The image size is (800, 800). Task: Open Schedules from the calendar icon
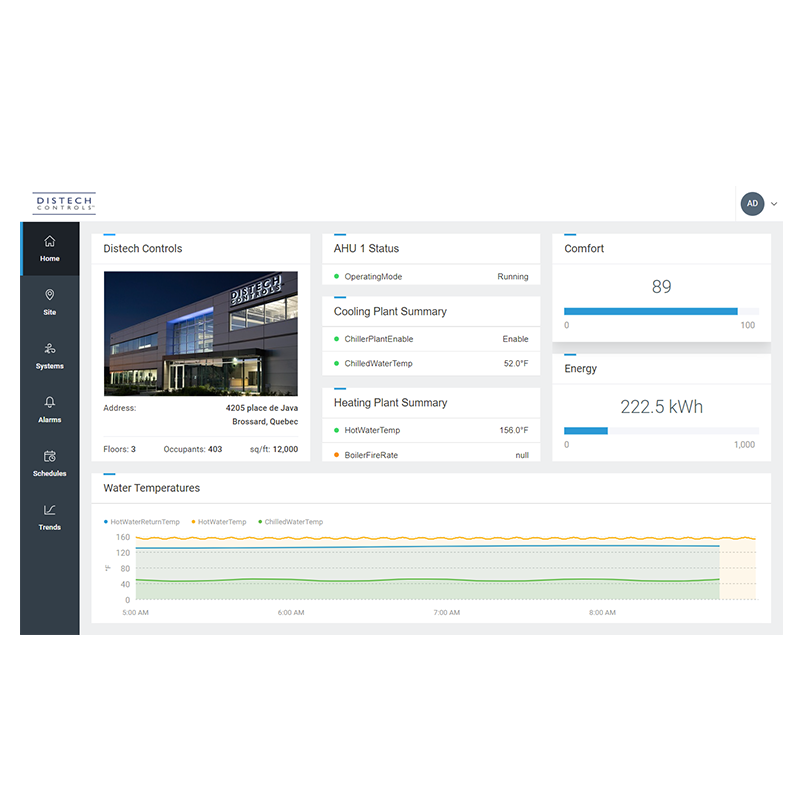click(50, 456)
